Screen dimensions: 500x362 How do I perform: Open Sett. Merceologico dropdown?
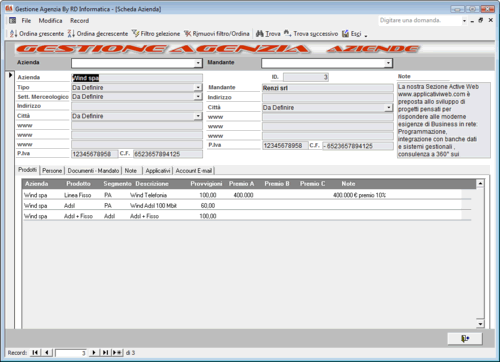tap(198, 96)
